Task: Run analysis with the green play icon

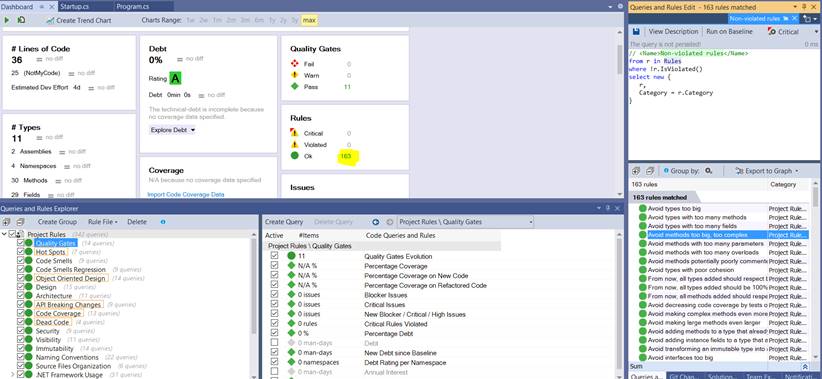Action: 7,20
